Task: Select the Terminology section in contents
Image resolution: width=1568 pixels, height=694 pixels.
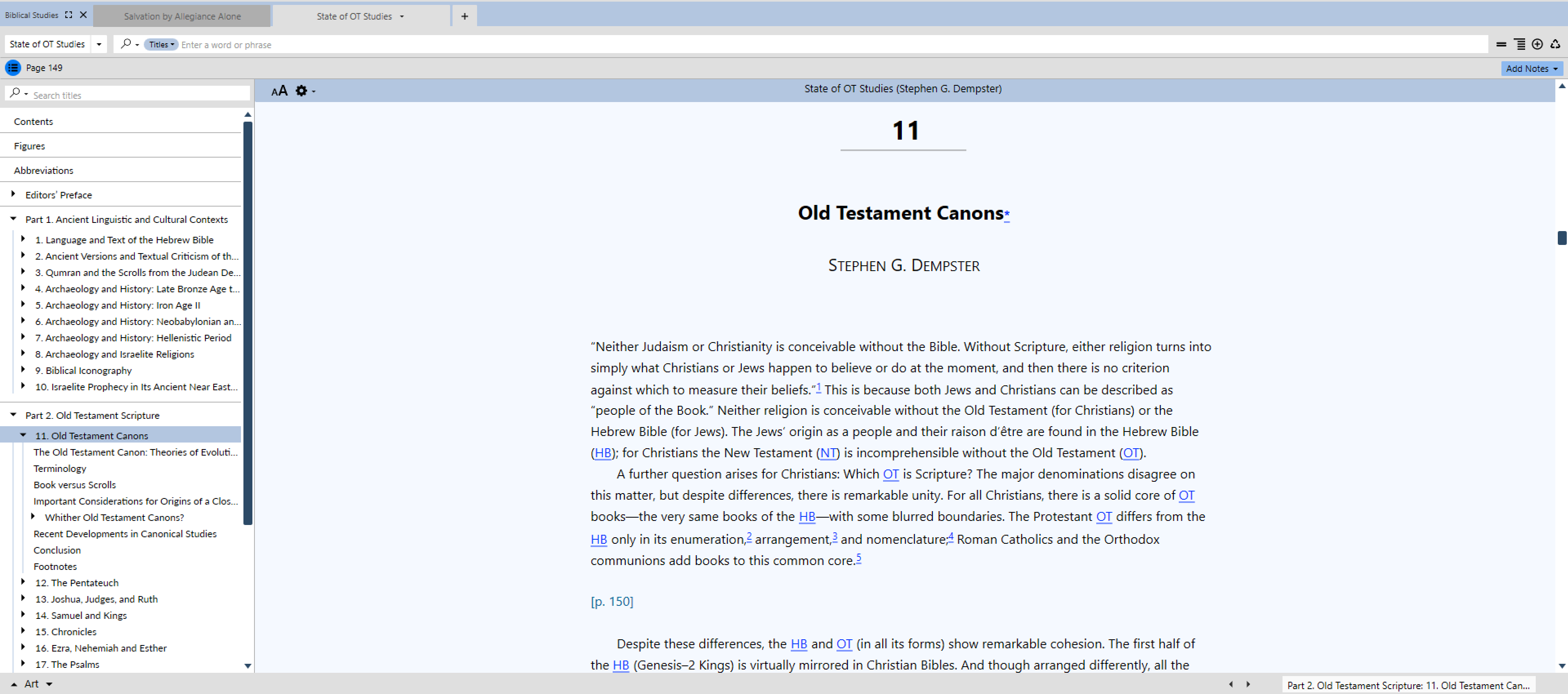Action: click(x=60, y=468)
